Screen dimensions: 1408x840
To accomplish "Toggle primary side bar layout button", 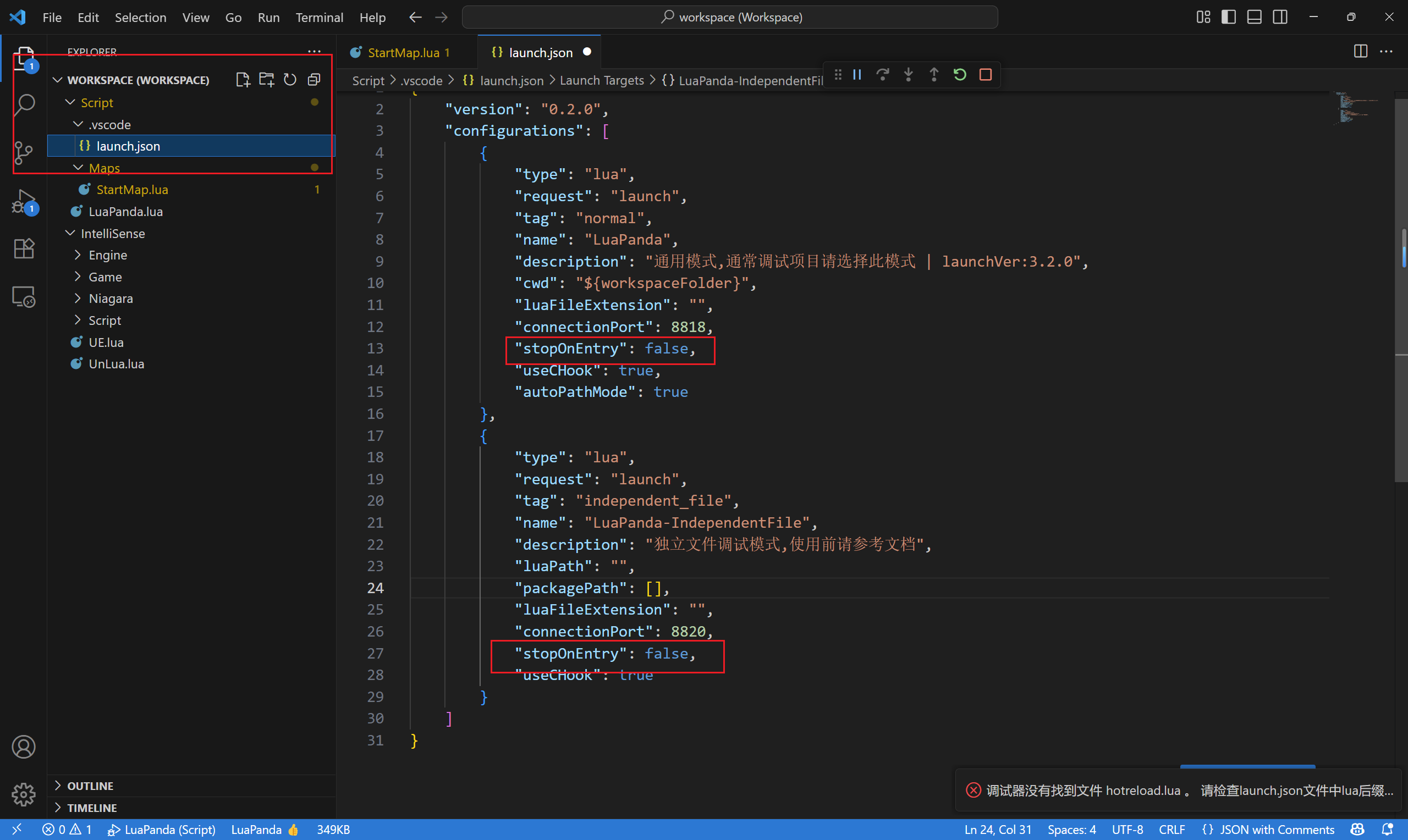I will click(x=1228, y=17).
